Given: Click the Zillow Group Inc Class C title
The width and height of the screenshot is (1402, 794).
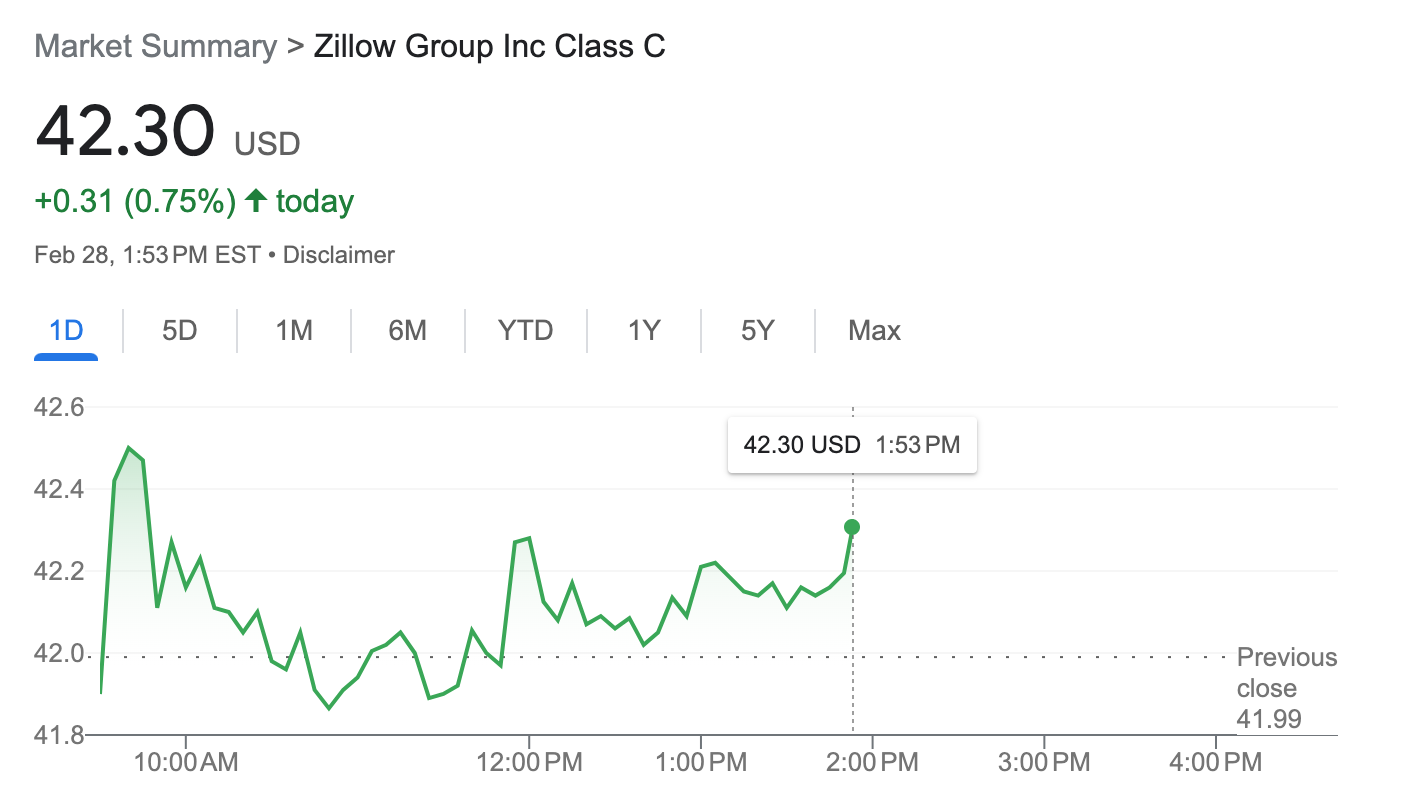Looking at the screenshot, I should coord(489,46).
